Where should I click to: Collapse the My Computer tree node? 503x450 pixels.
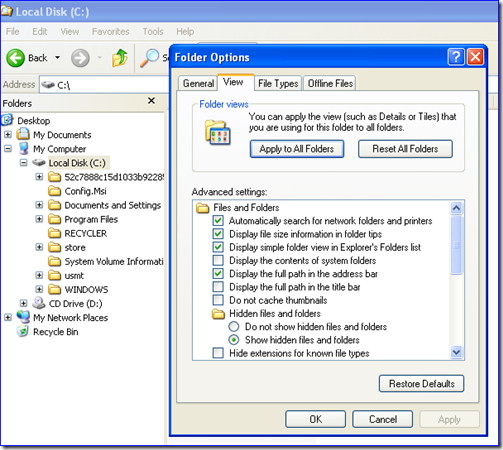click(x=8, y=149)
